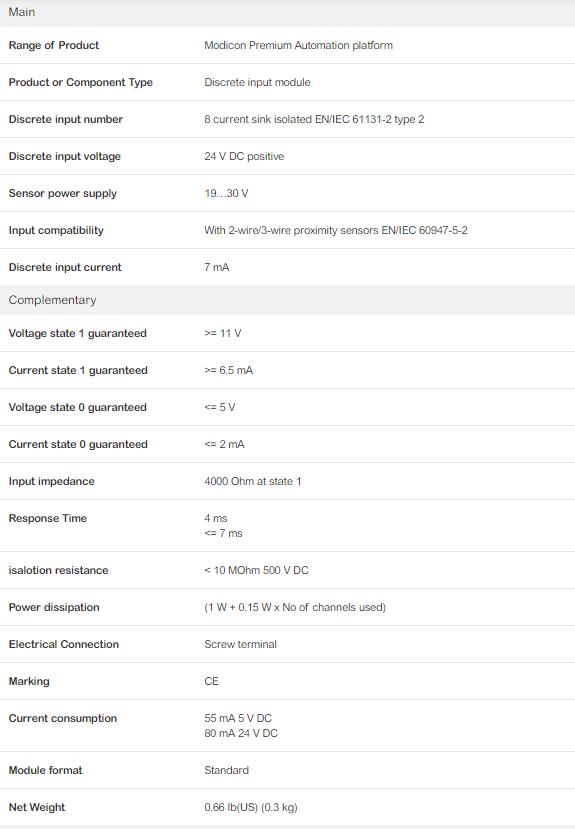Collapse the Complementary section header
This screenshot has height=829, width=575.
tap(288, 300)
